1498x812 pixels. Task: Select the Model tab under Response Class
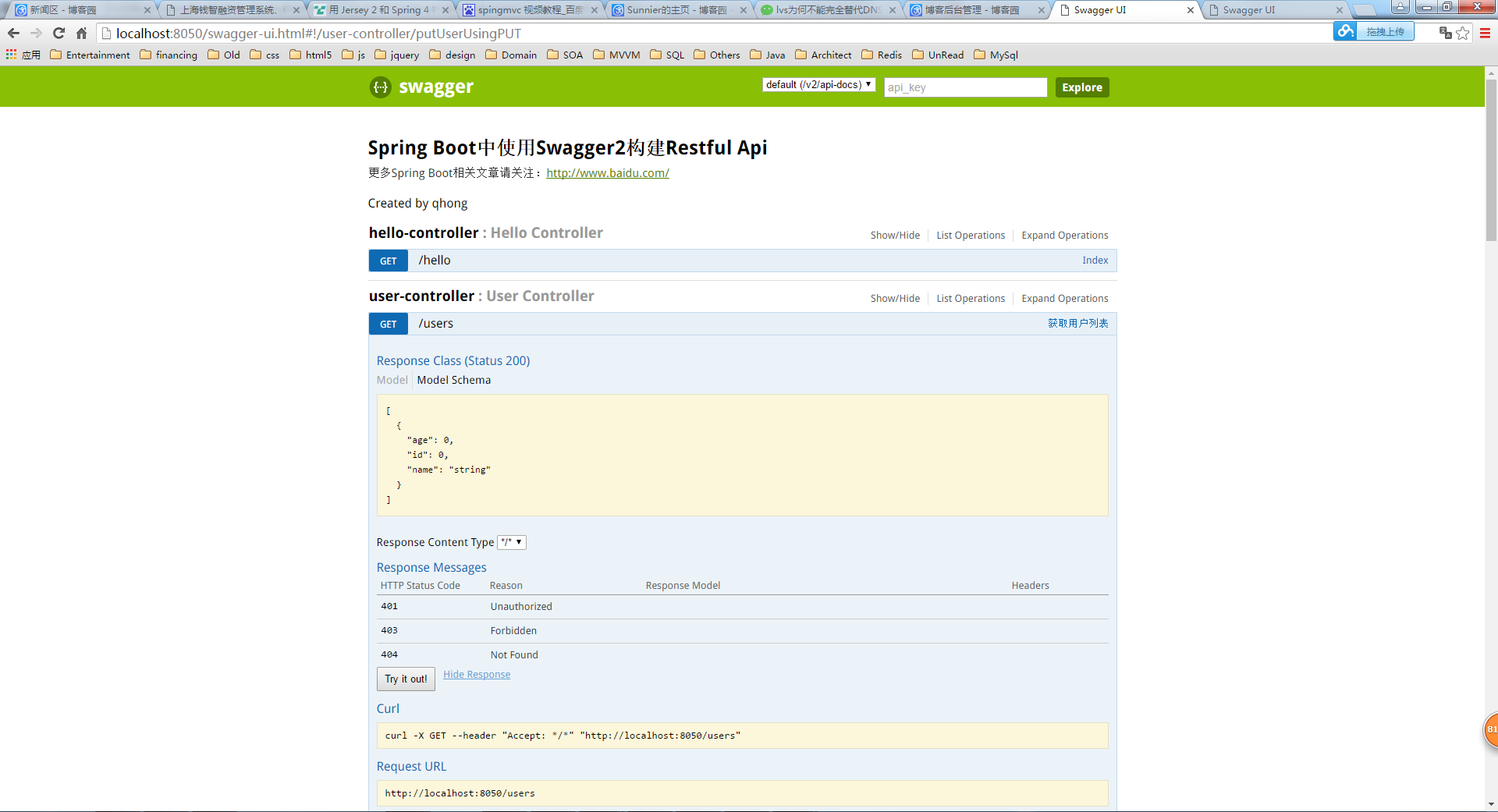tap(392, 380)
